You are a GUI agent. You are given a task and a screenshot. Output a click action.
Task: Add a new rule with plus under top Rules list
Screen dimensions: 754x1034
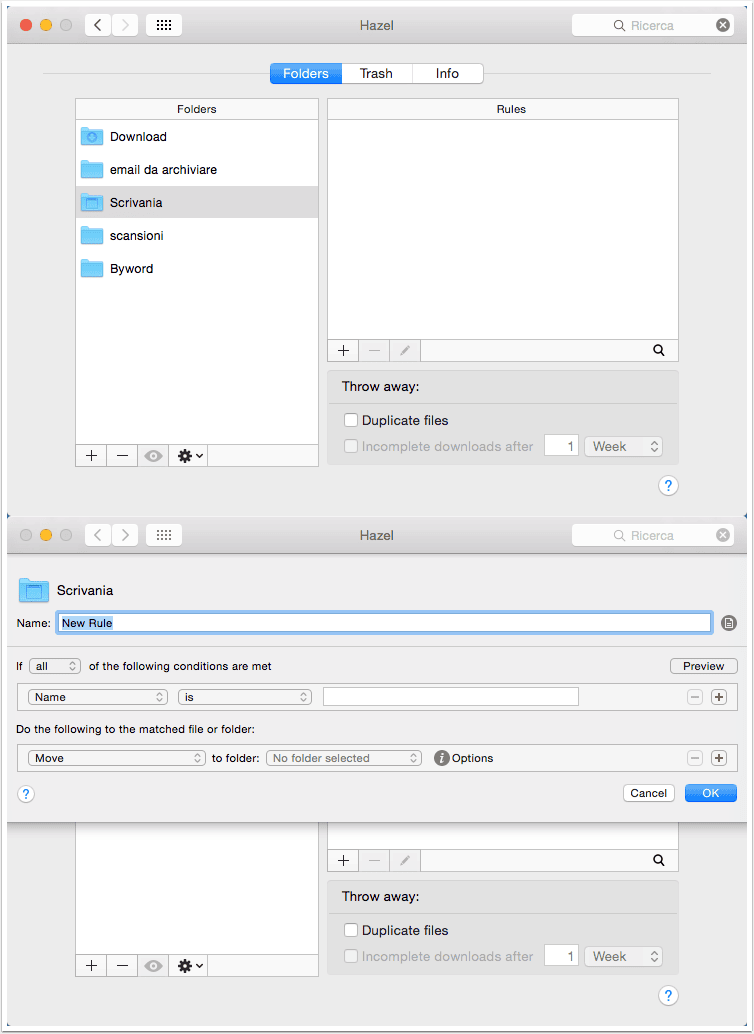pos(343,351)
